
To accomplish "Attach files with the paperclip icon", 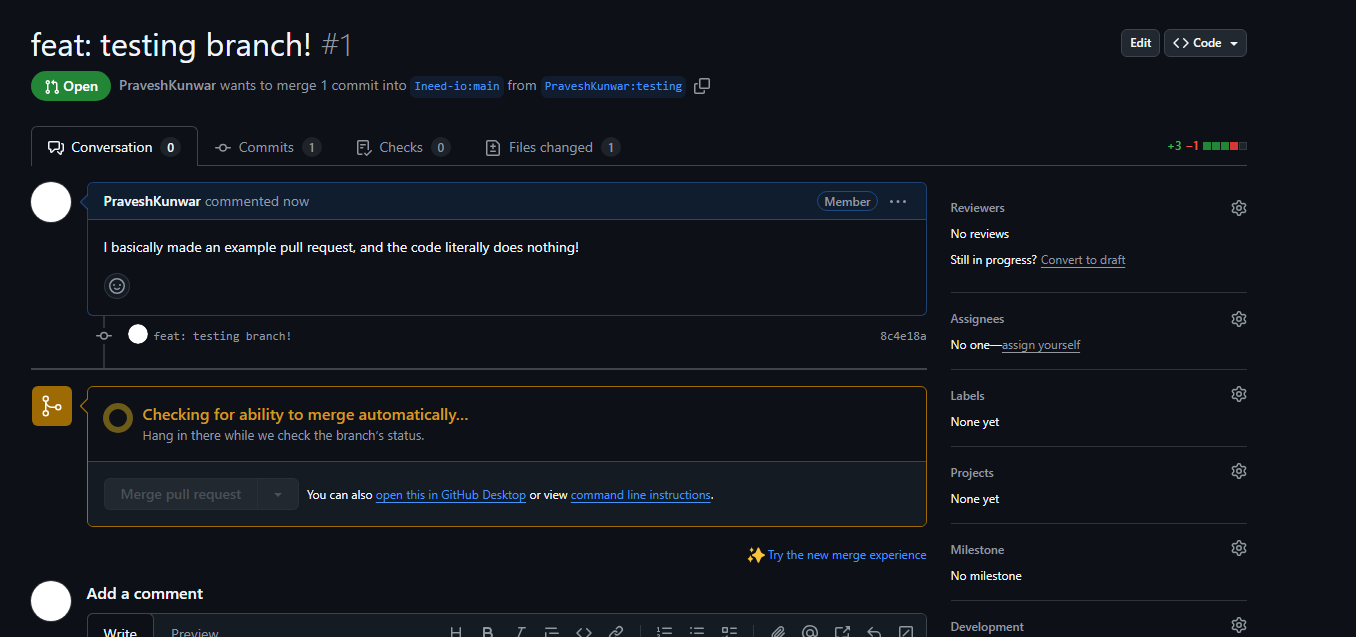I will point(778,632).
